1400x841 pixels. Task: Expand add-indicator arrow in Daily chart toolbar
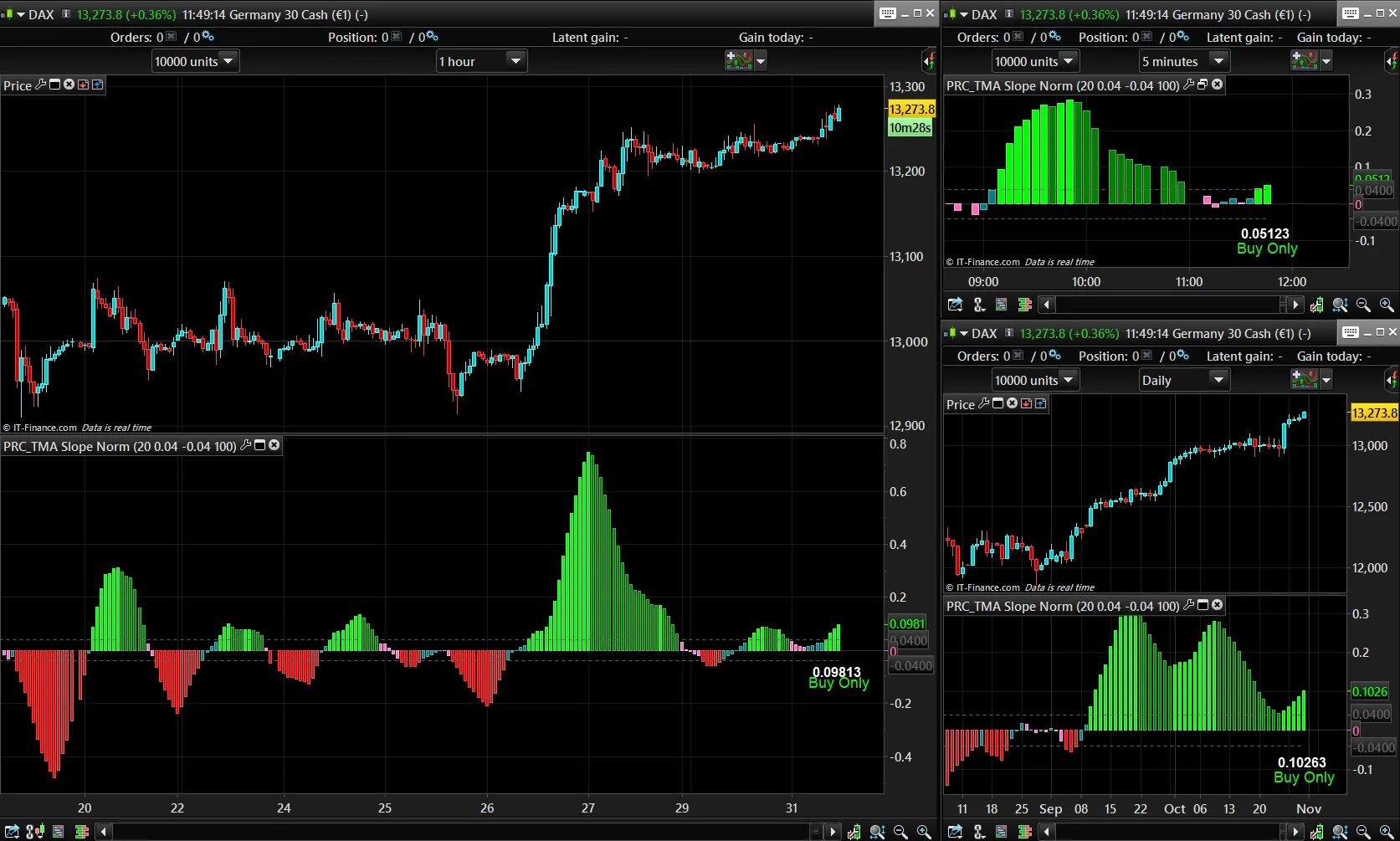coord(1326,380)
